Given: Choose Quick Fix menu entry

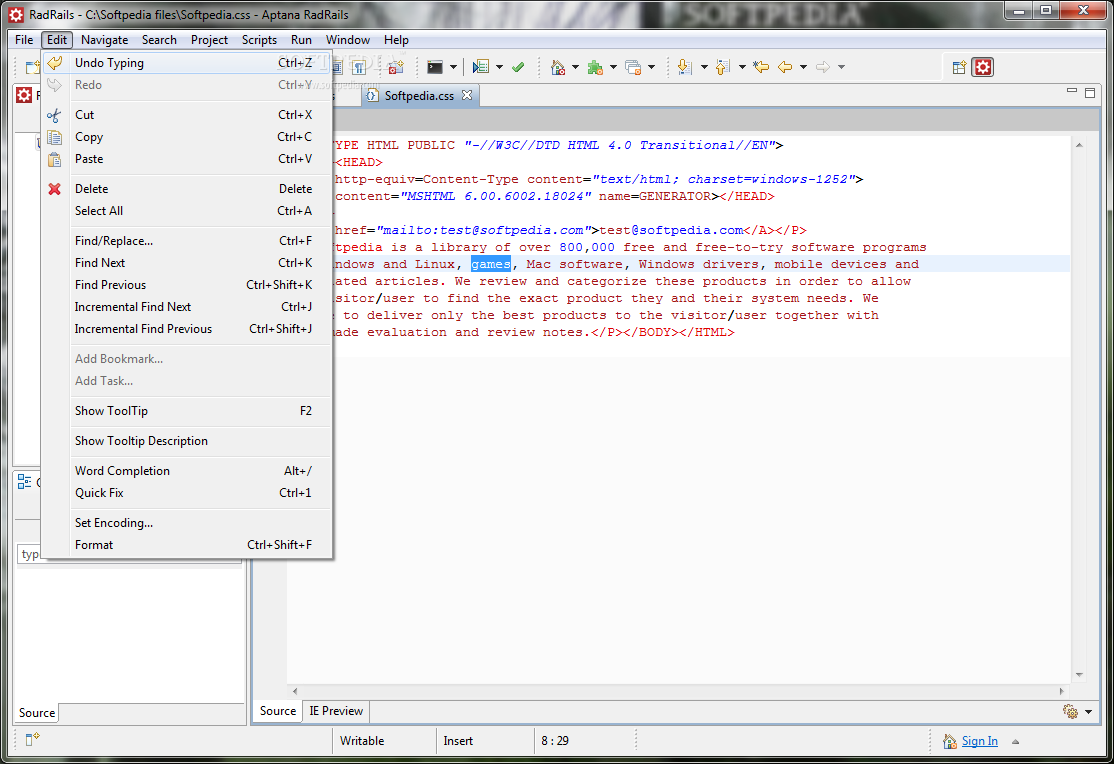Looking at the screenshot, I should click(x=188, y=493).
